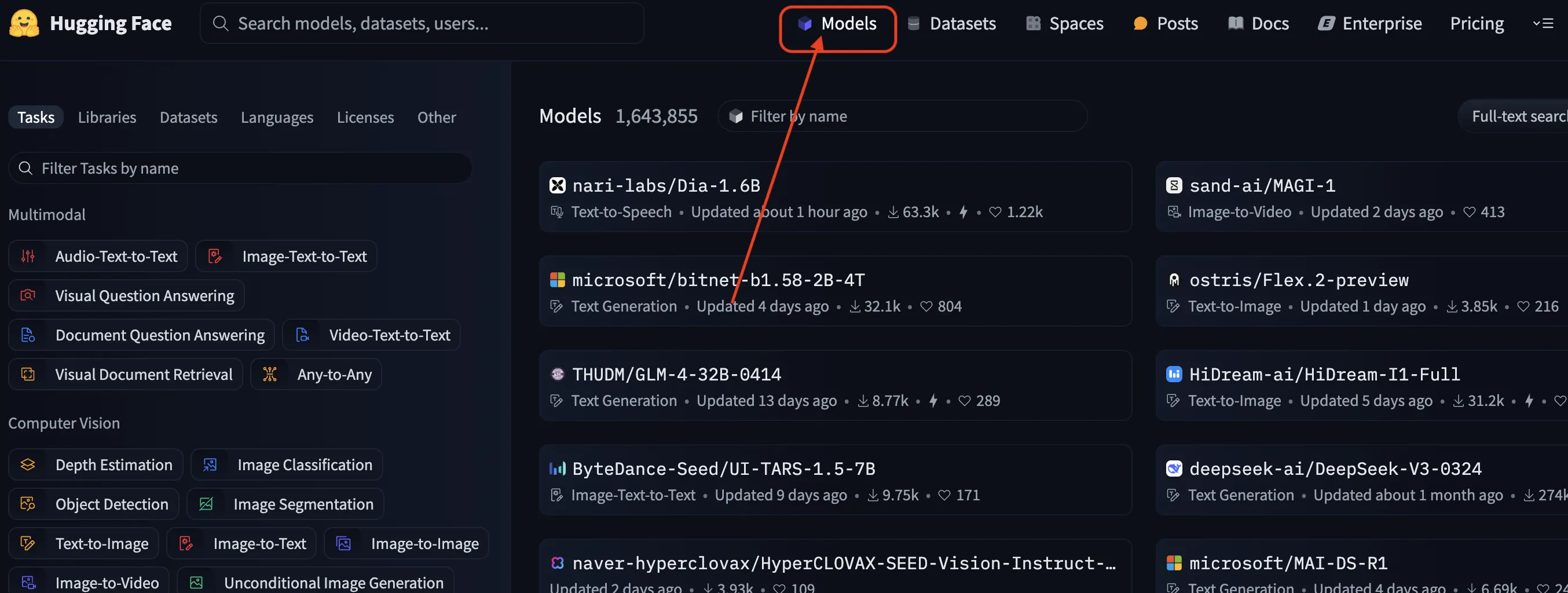This screenshot has height=593, width=1568.
Task: Switch to the Licenses filter tab
Action: click(x=365, y=117)
